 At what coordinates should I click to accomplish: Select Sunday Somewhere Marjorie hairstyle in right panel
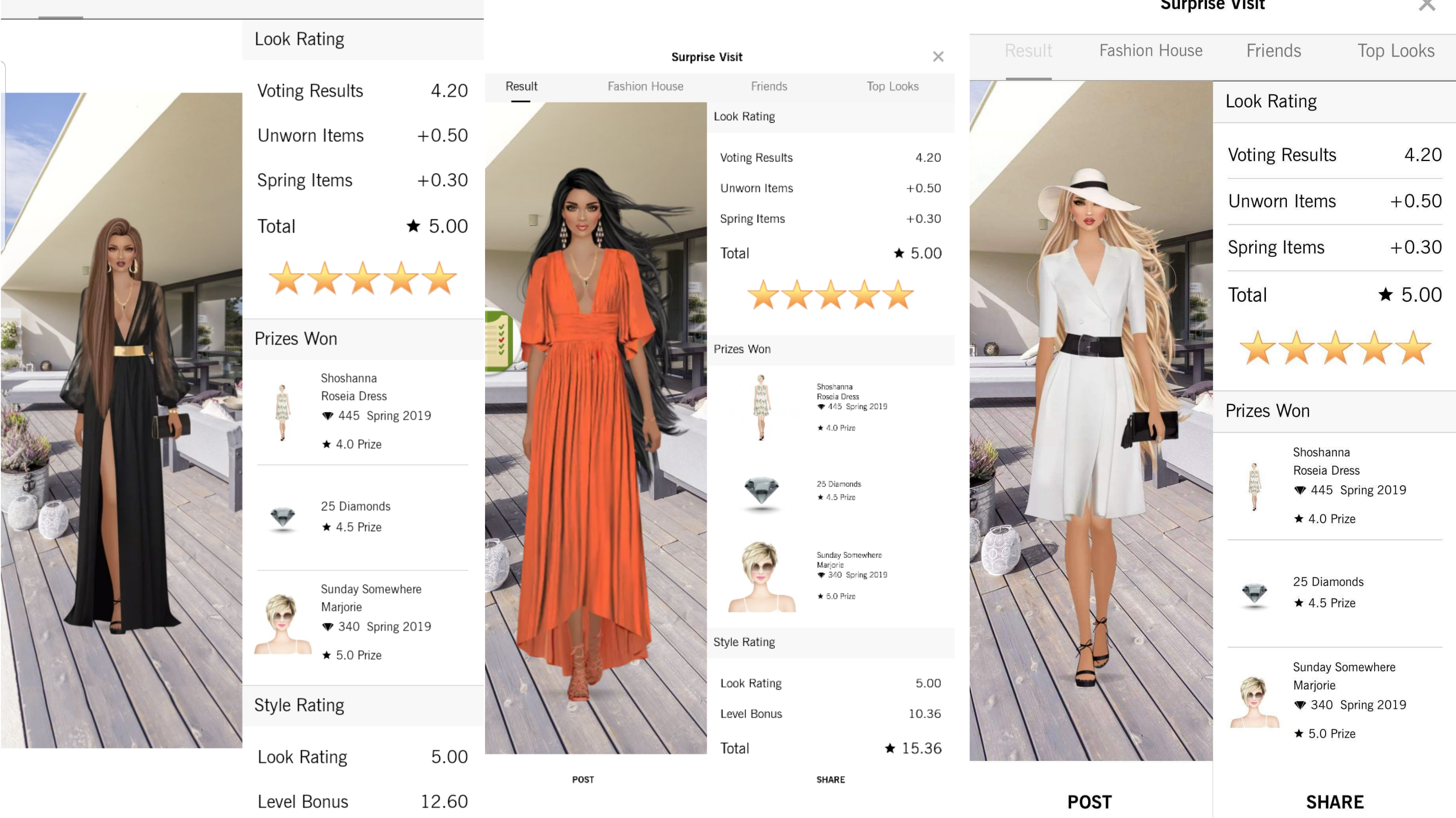click(x=1254, y=700)
